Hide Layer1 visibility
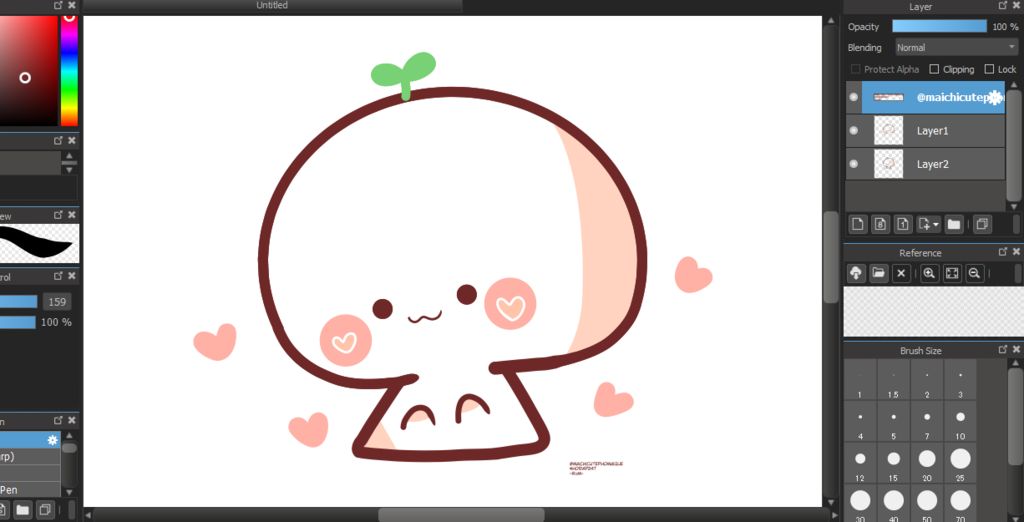 click(x=854, y=131)
